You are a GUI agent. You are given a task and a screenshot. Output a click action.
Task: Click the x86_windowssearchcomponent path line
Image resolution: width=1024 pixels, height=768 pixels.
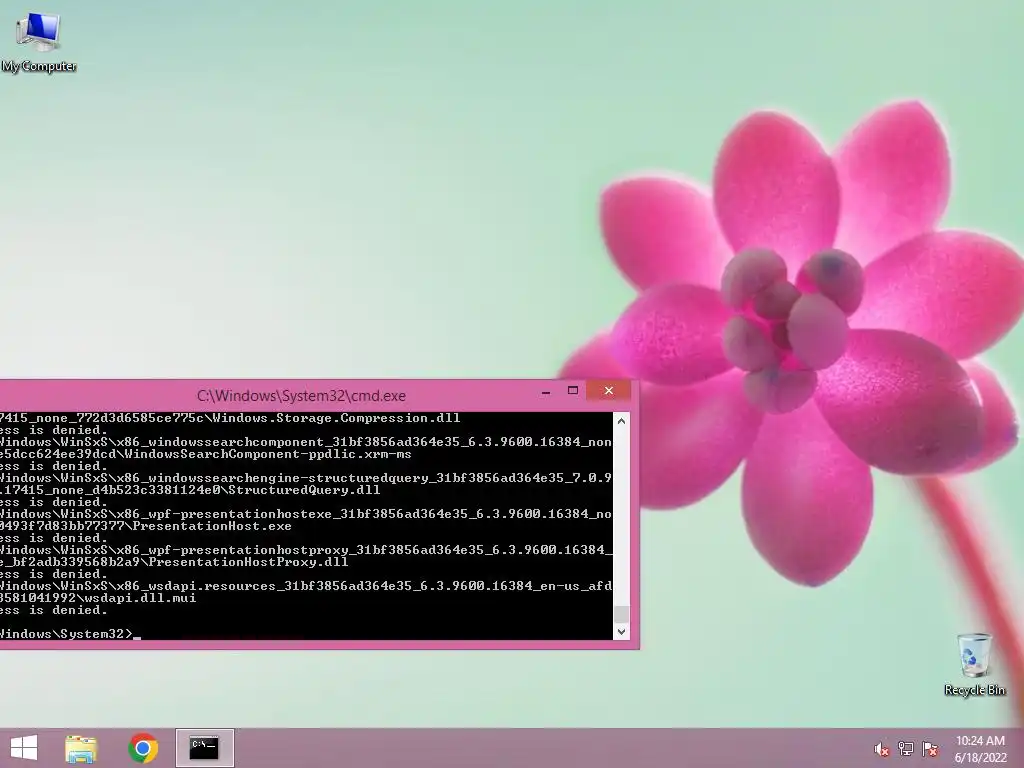(x=306, y=442)
